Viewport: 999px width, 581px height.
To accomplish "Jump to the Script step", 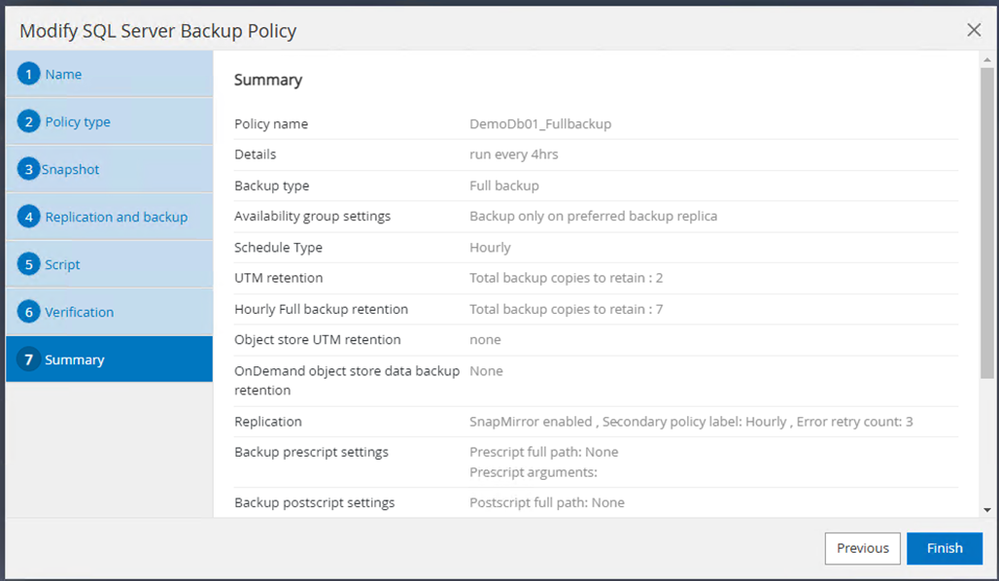I will pos(63,265).
